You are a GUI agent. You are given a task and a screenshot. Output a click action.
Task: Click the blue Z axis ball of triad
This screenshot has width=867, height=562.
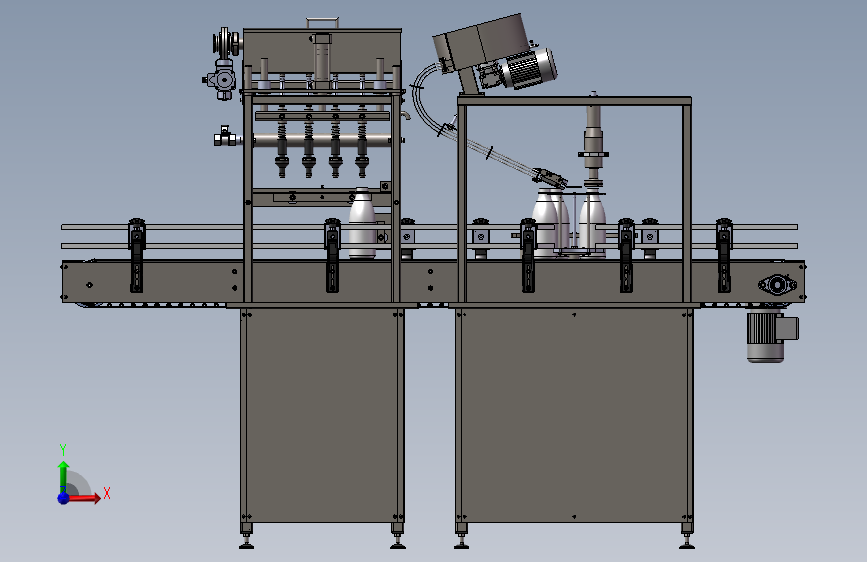63,498
